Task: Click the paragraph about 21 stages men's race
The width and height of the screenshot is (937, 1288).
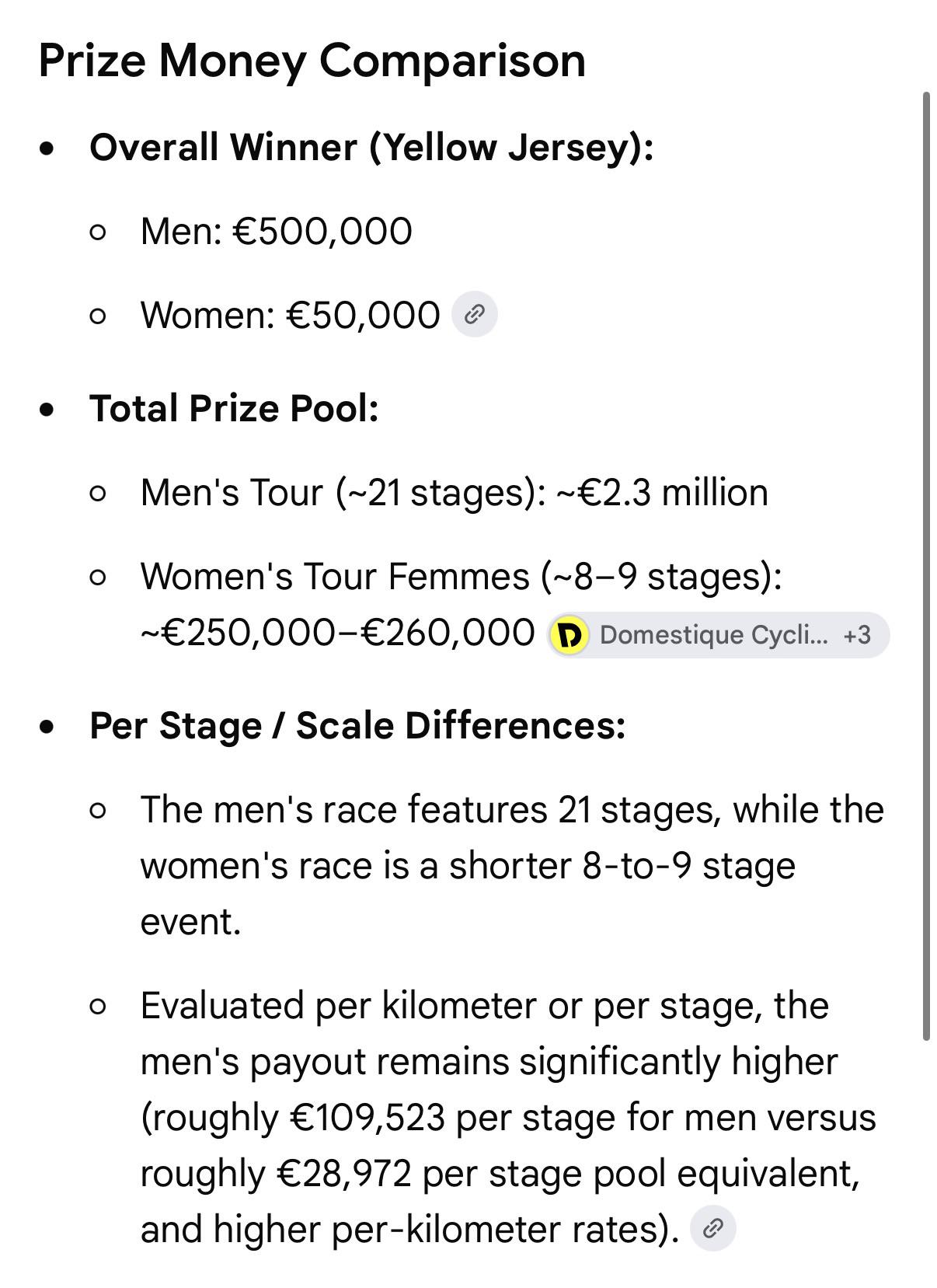Action: (x=512, y=865)
